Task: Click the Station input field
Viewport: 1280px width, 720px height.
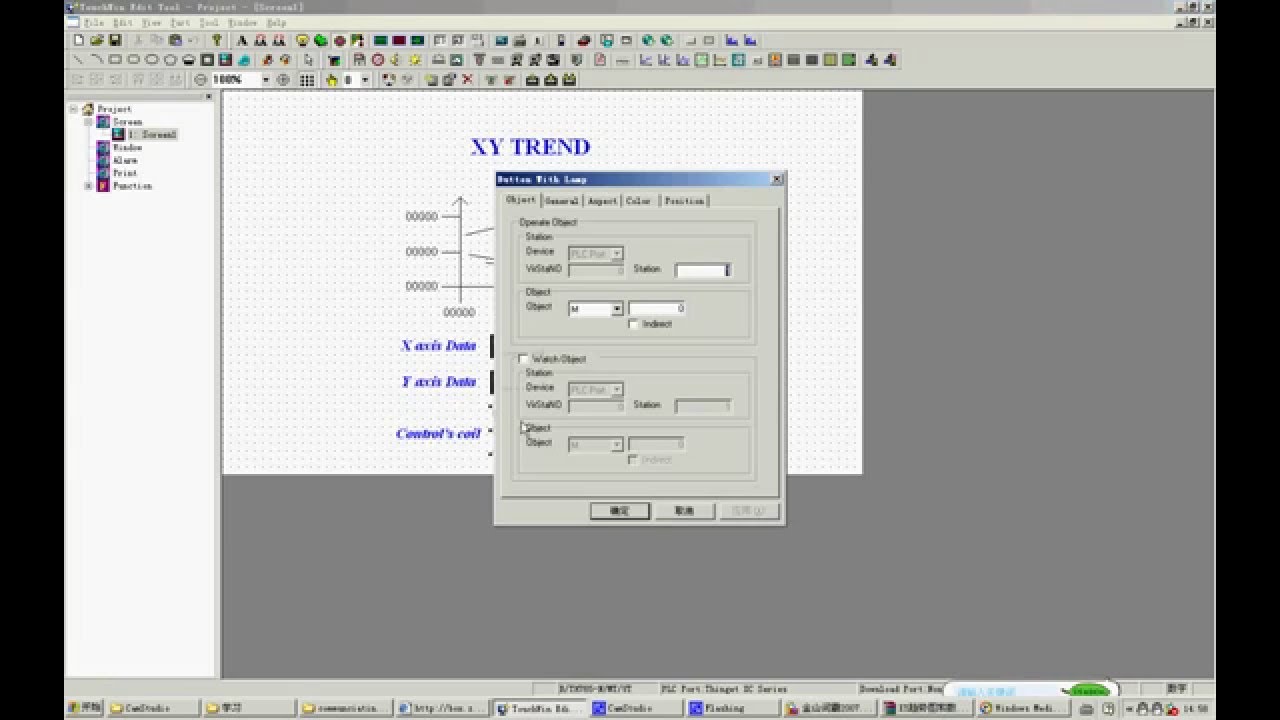Action: coord(702,270)
